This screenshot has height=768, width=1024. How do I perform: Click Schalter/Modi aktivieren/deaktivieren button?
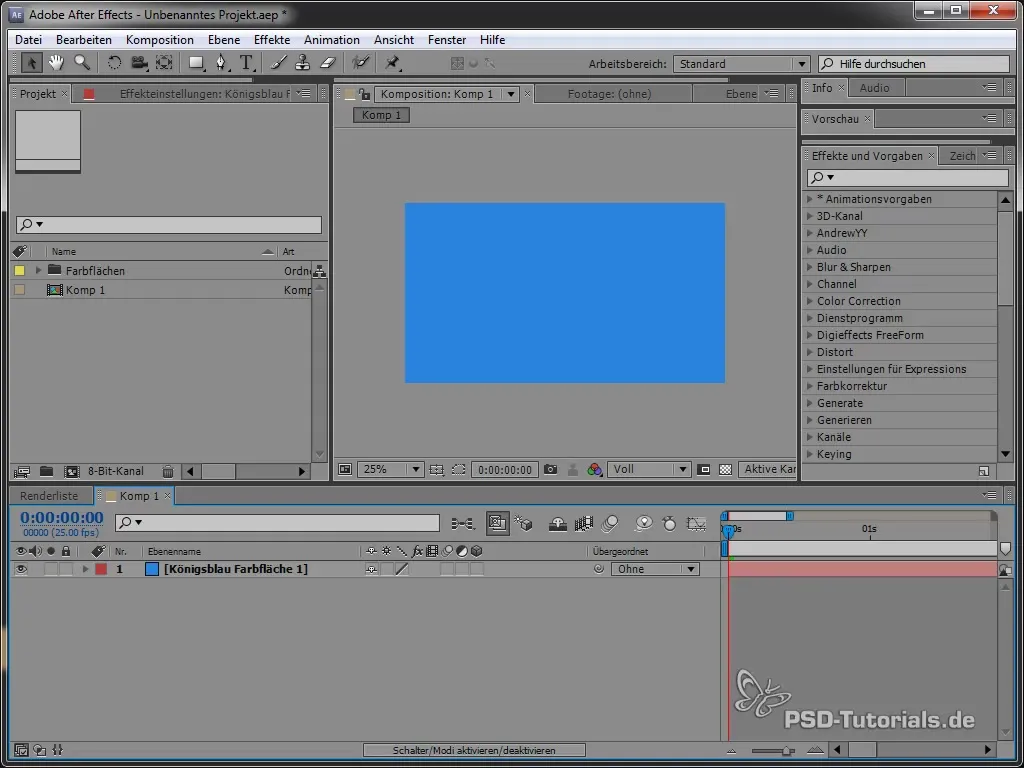pos(474,750)
